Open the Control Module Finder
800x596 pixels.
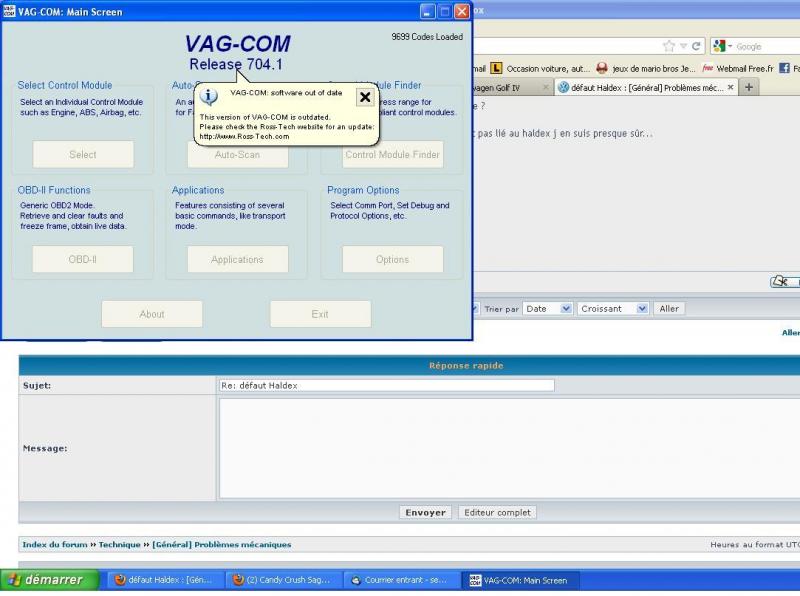click(x=392, y=155)
